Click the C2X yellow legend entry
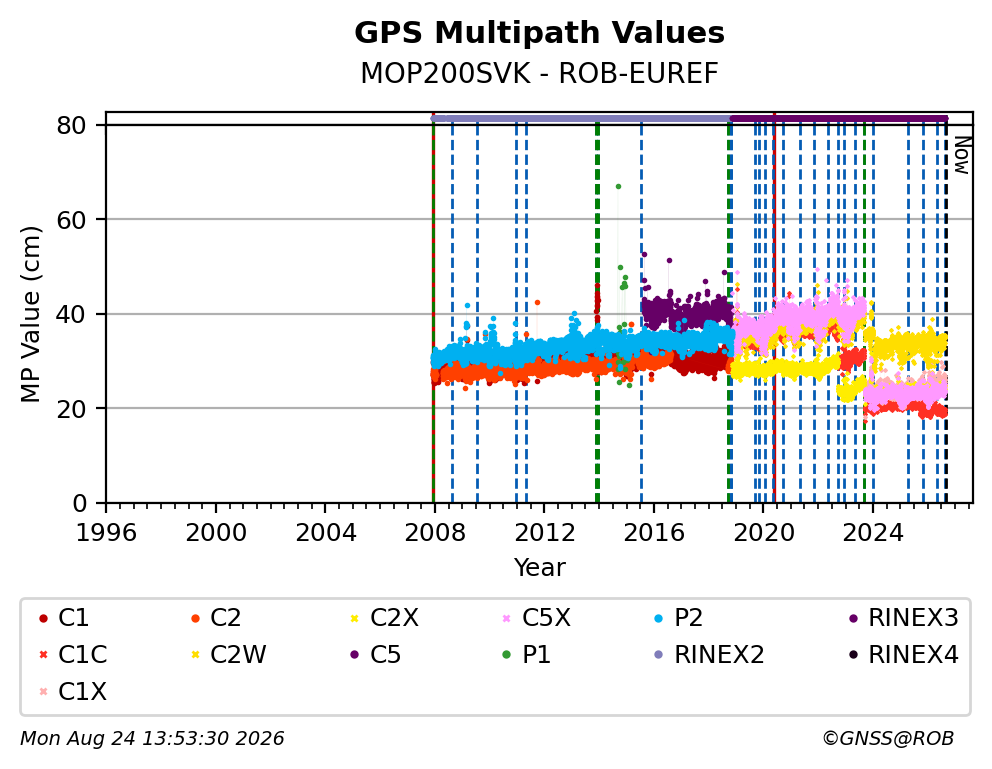Image resolution: width=992 pixels, height=769 pixels. (x=385, y=618)
